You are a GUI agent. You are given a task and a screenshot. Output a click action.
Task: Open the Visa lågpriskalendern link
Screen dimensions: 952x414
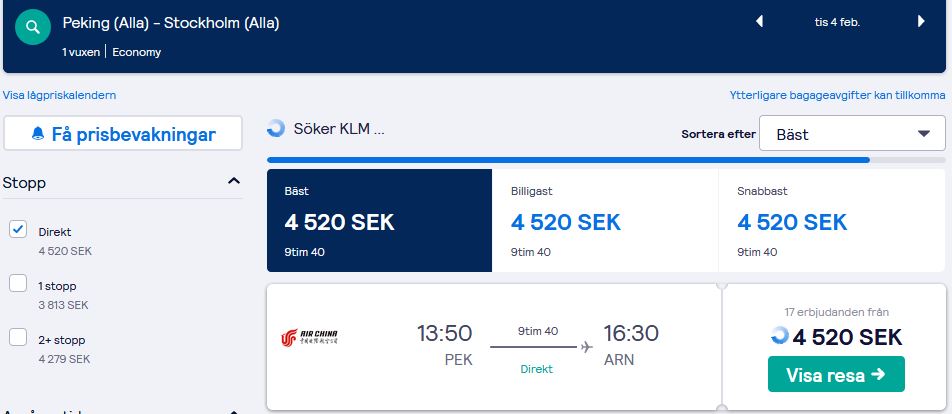[x=60, y=96]
